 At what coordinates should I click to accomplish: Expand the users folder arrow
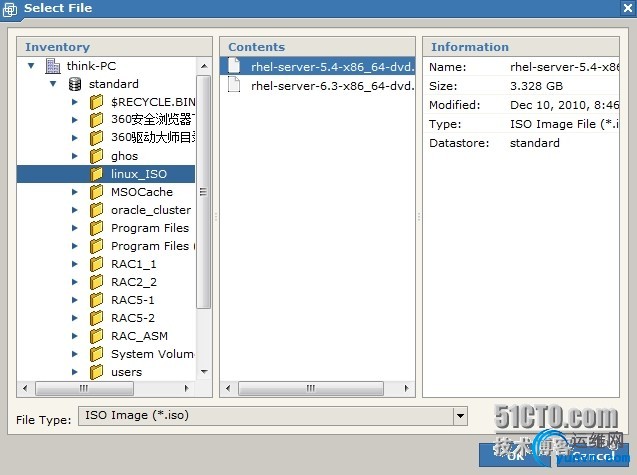[x=74, y=372]
